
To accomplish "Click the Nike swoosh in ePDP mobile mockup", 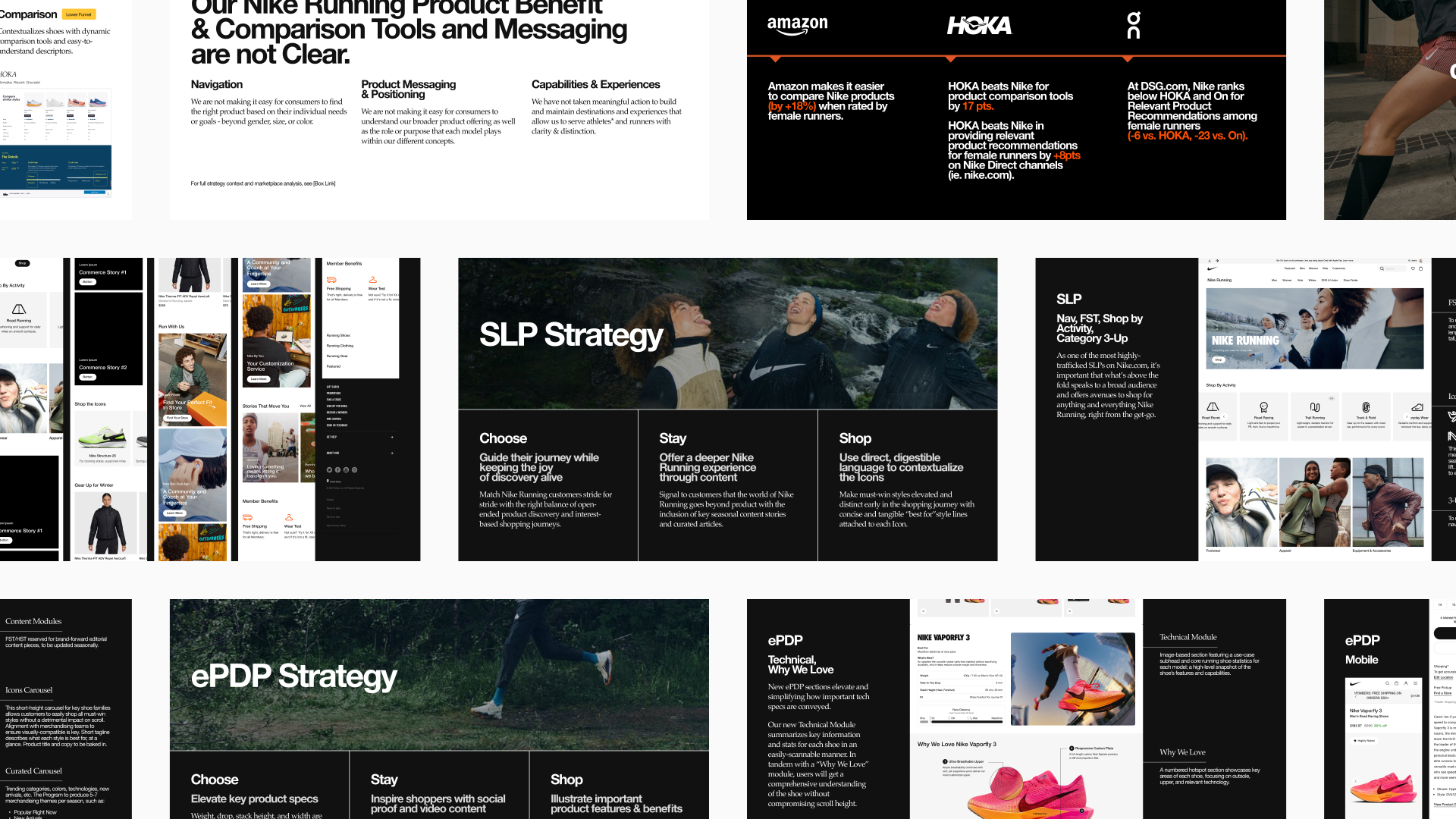I will pos(1355,683).
